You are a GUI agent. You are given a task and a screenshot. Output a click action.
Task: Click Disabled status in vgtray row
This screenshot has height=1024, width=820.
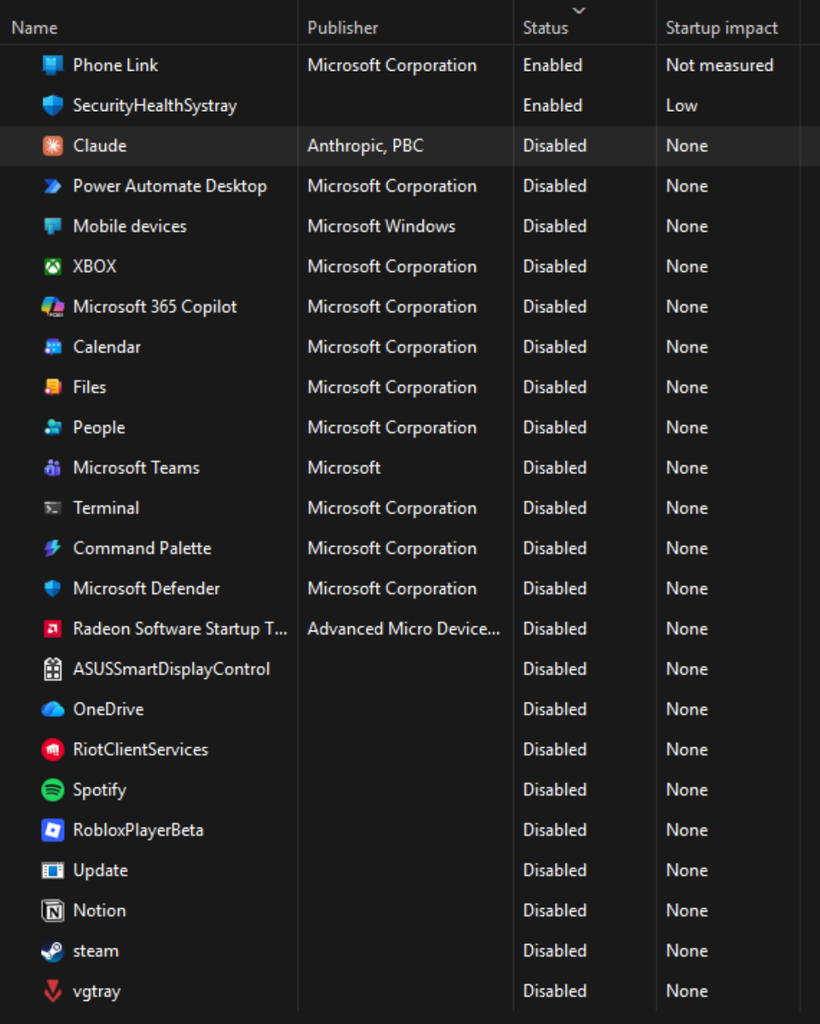[555, 991]
